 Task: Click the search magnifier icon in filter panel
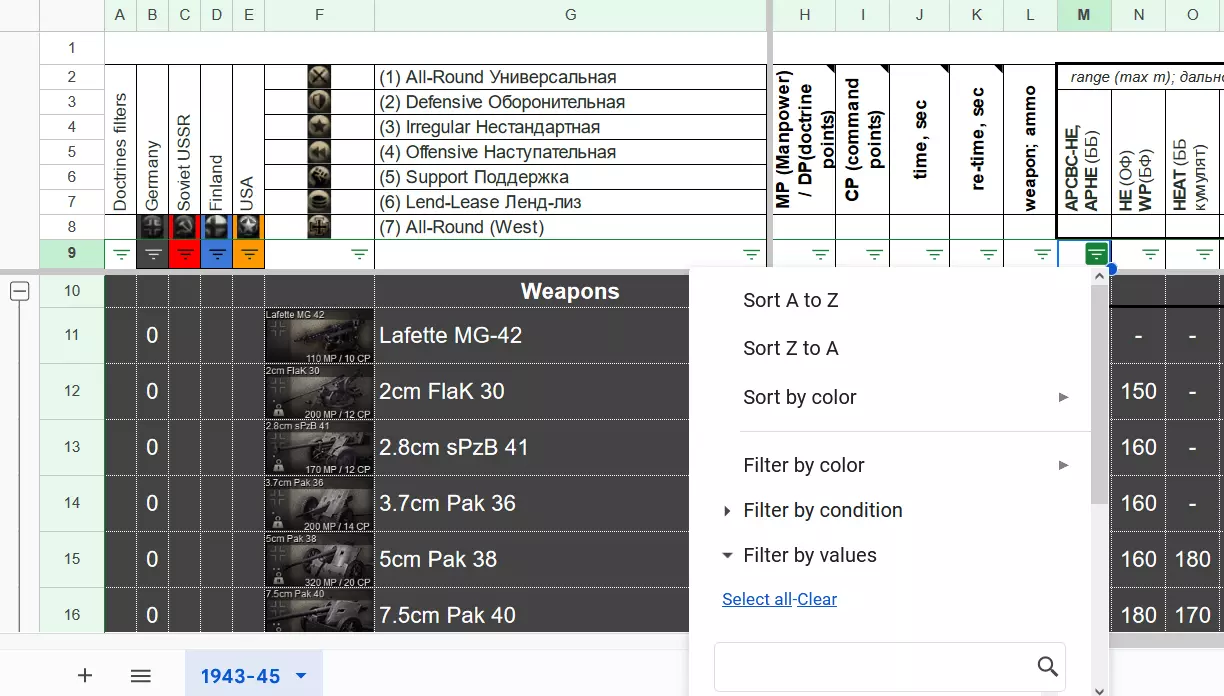(1047, 666)
